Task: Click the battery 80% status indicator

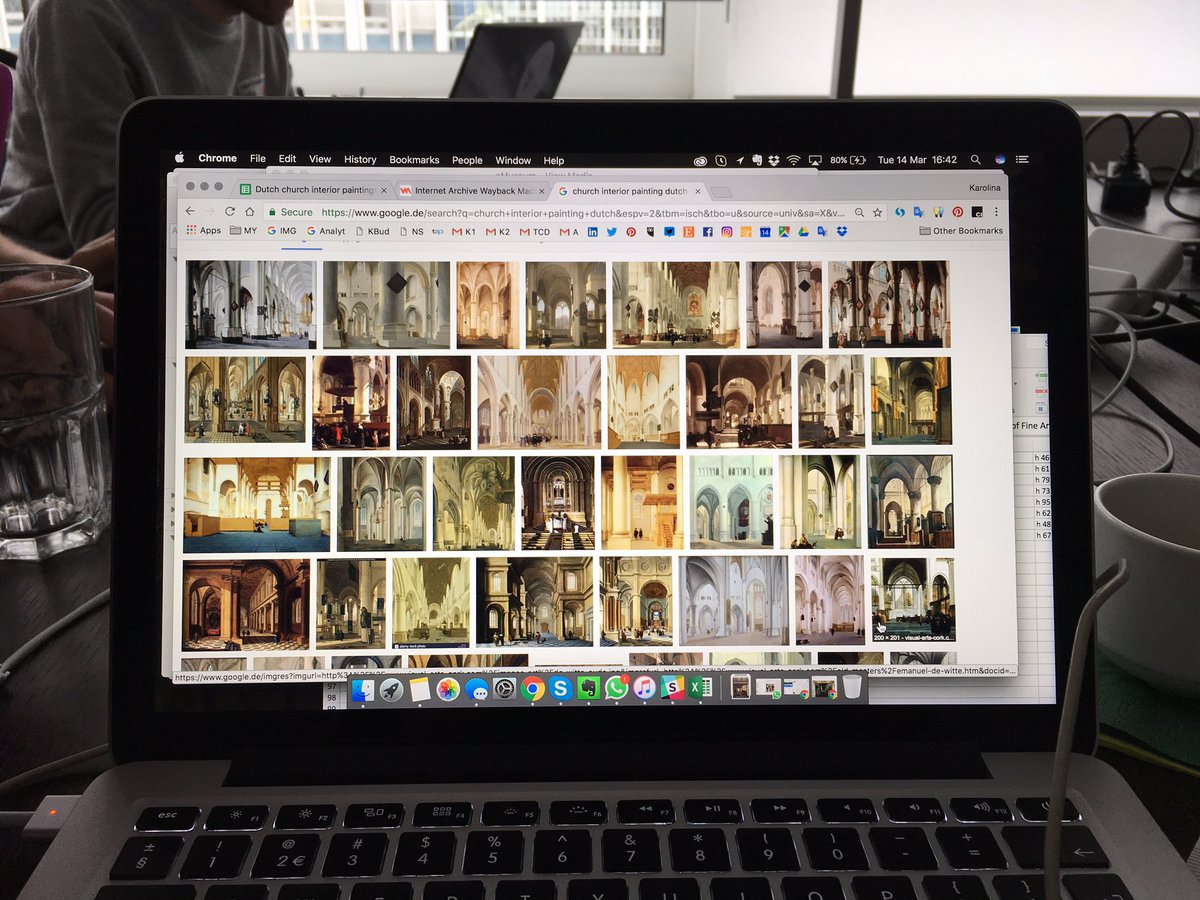Action: [x=849, y=160]
